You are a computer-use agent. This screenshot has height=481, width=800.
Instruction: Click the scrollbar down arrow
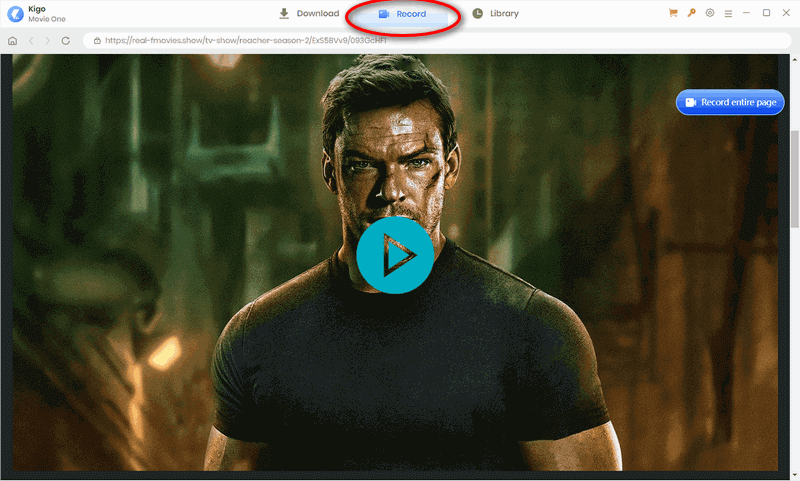(x=795, y=476)
